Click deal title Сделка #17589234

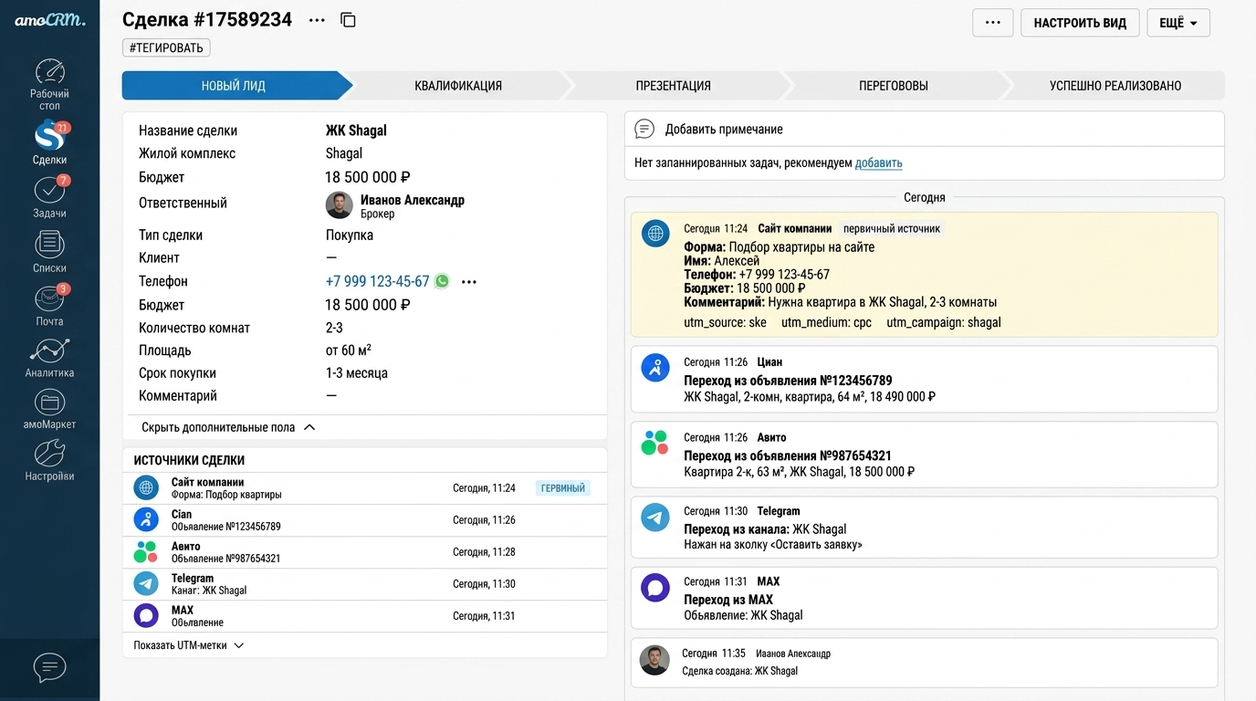coord(207,20)
